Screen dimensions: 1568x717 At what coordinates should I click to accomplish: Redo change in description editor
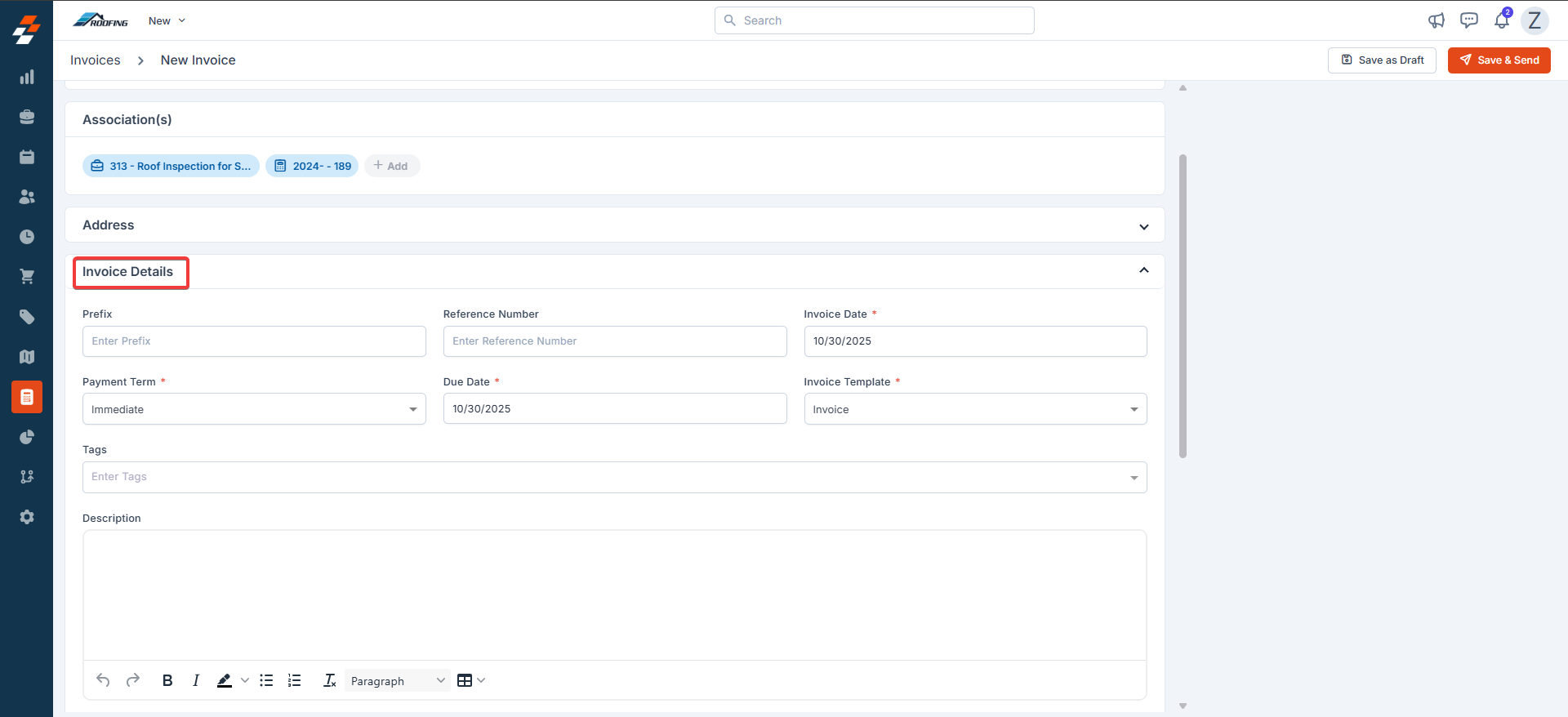(x=133, y=680)
